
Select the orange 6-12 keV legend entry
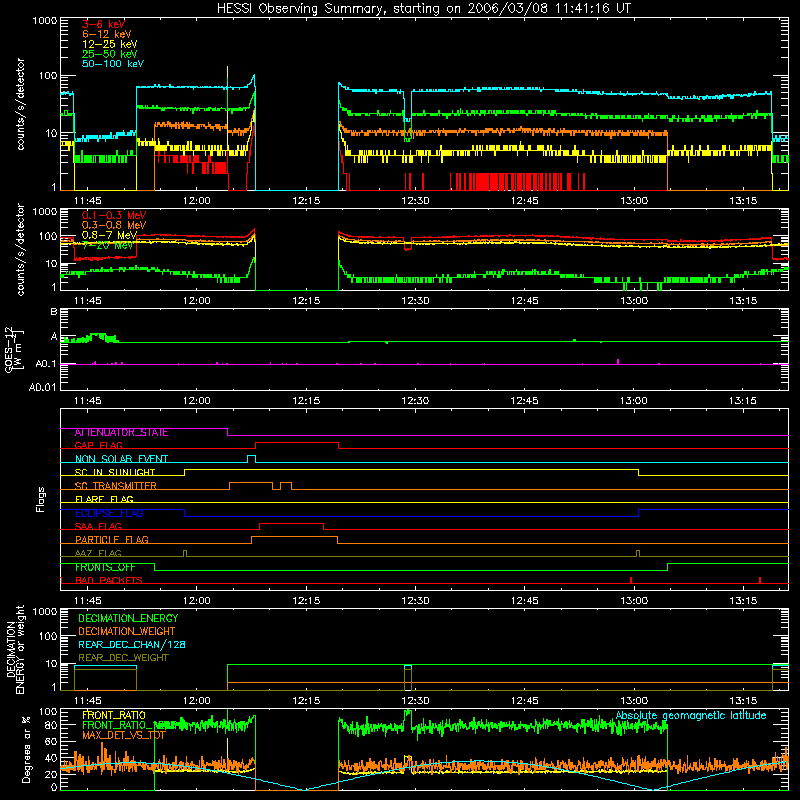point(107,34)
